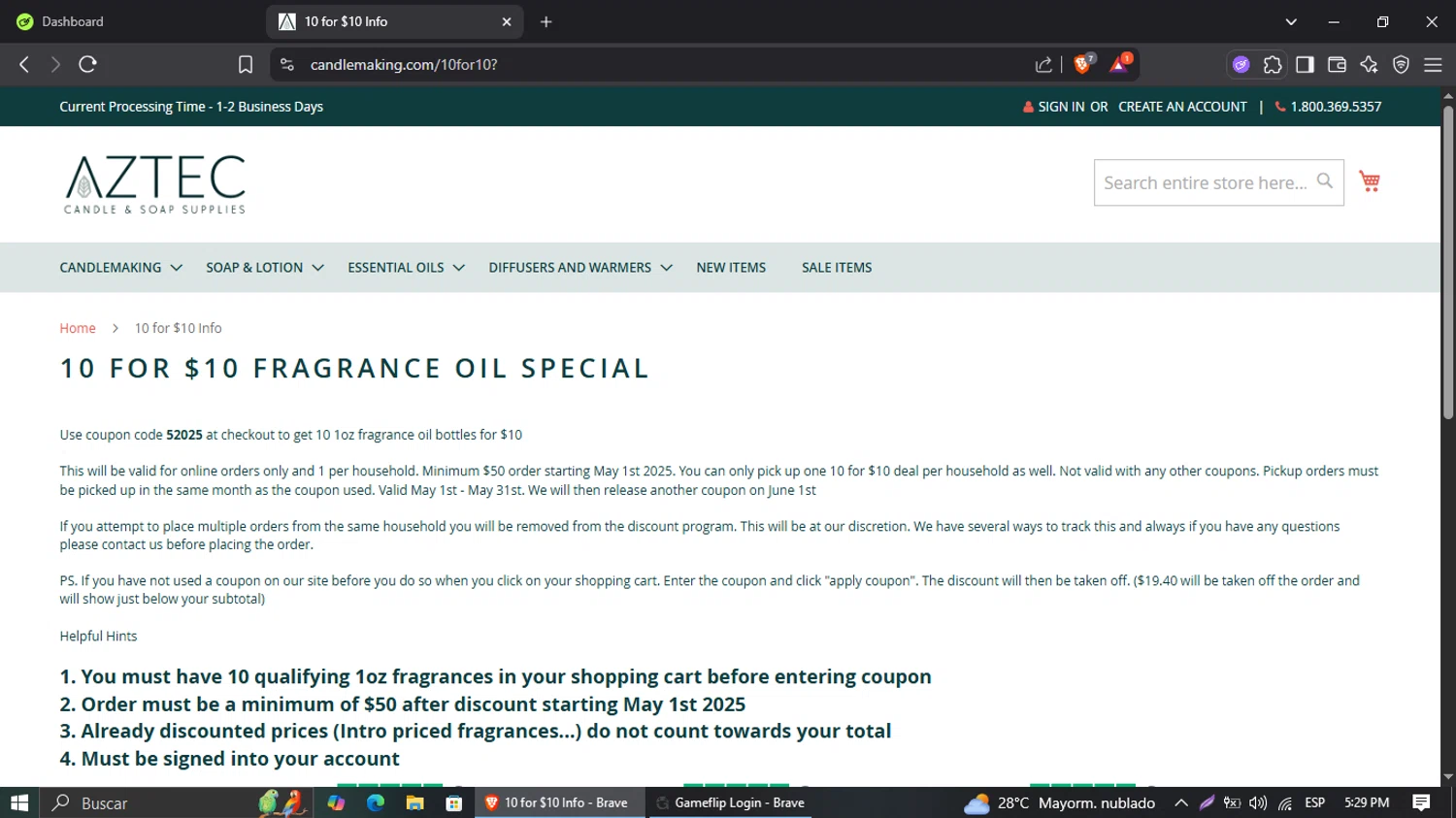Reload the current page
The width and height of the screenshot is (1456, 818).
point(87,64)
